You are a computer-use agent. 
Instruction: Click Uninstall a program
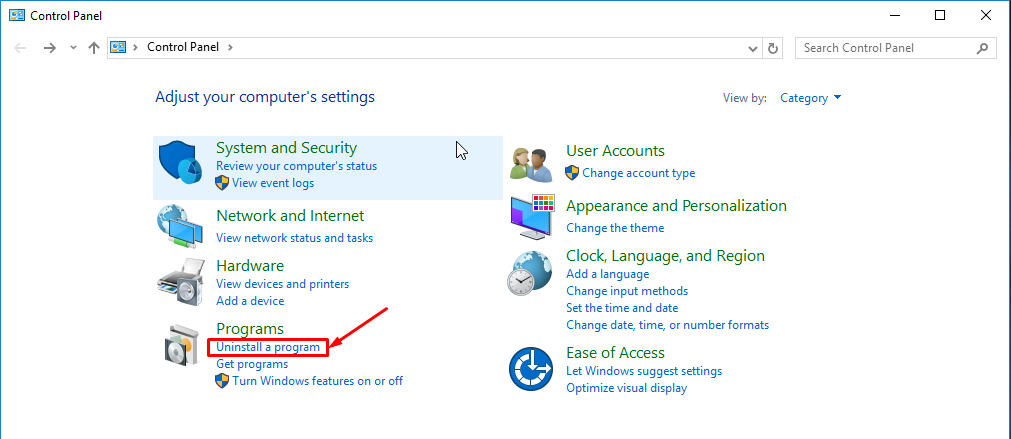pos(268,347)
